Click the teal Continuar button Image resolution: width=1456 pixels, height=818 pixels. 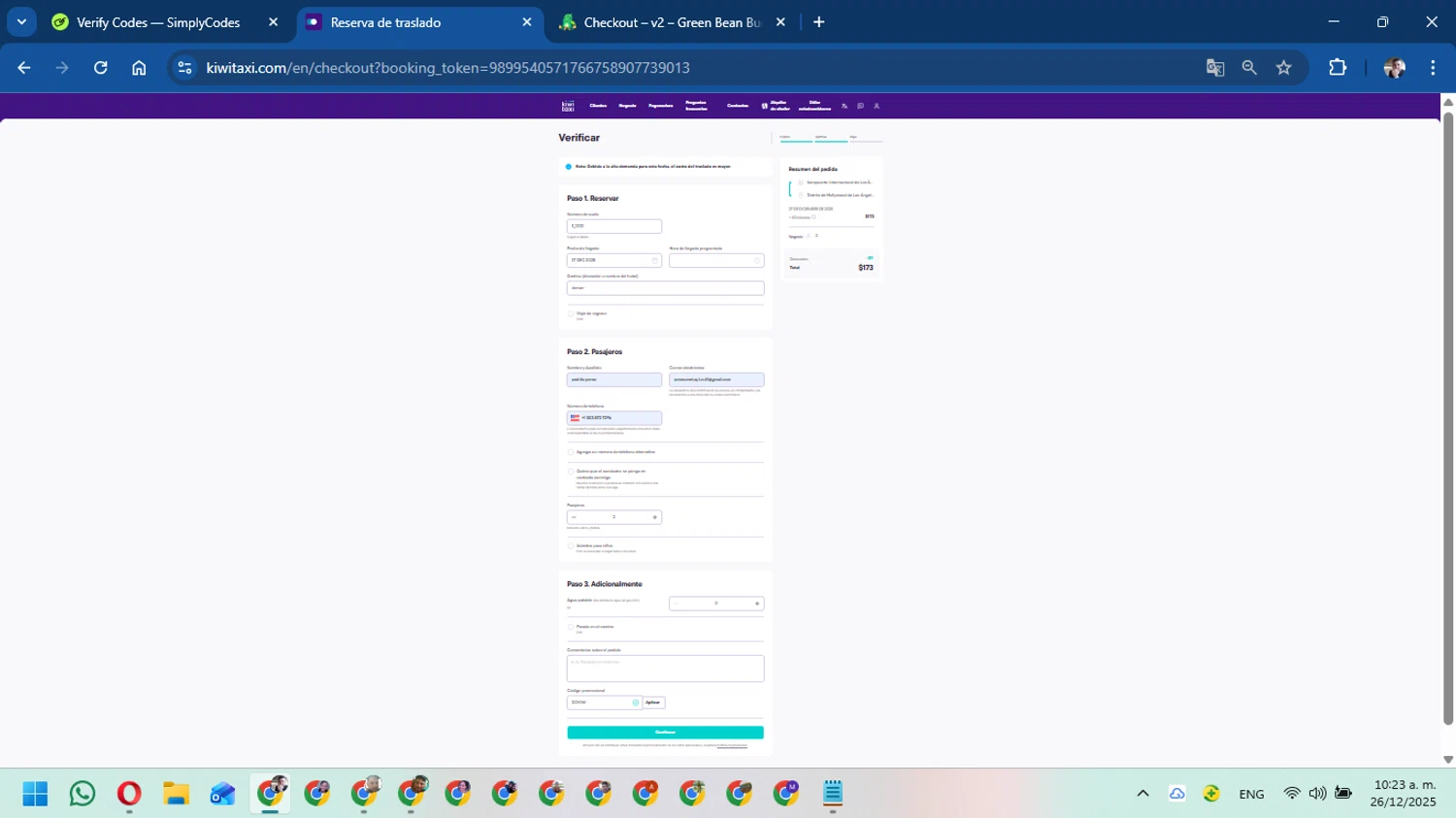click(x=666, y=733)
